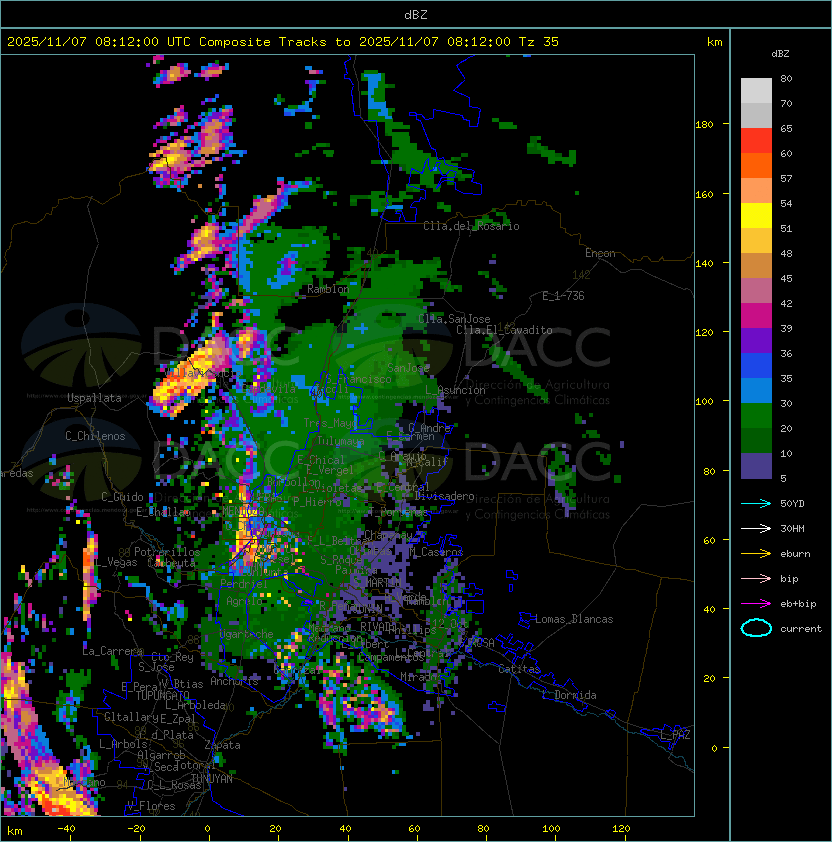Pick the light gray 70-80 dBZ swatch
Viewport: 832px width, 842px height.
point(756,90)
